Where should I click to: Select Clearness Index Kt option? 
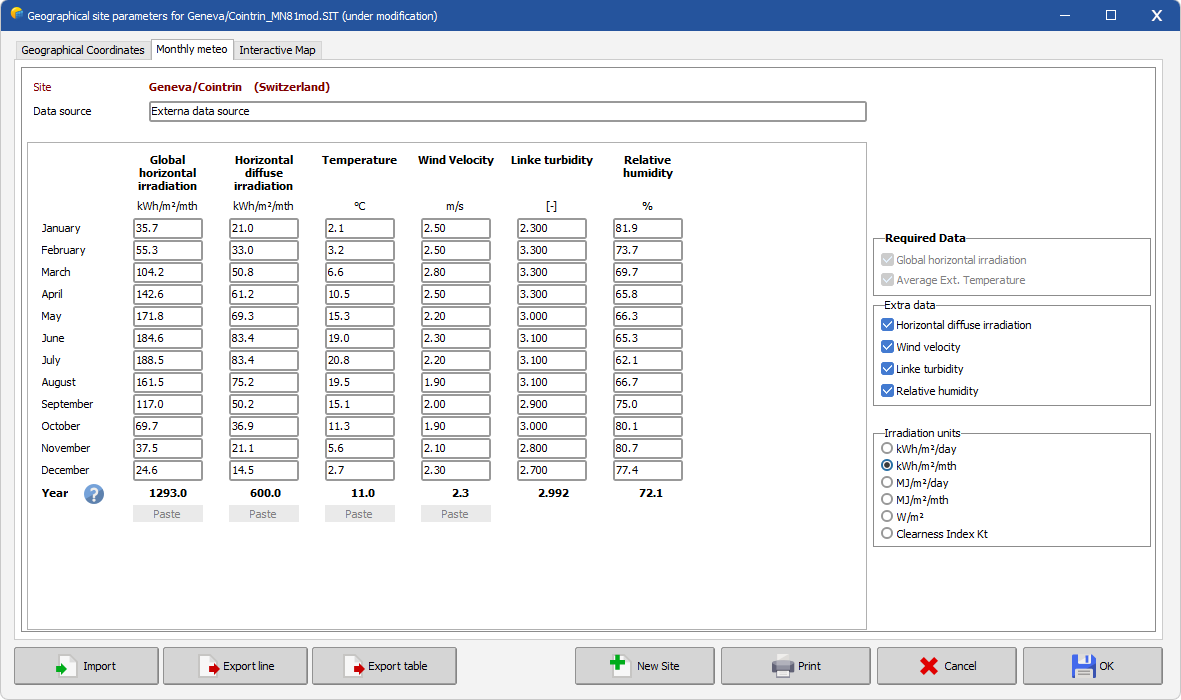[x=887, y=533]
